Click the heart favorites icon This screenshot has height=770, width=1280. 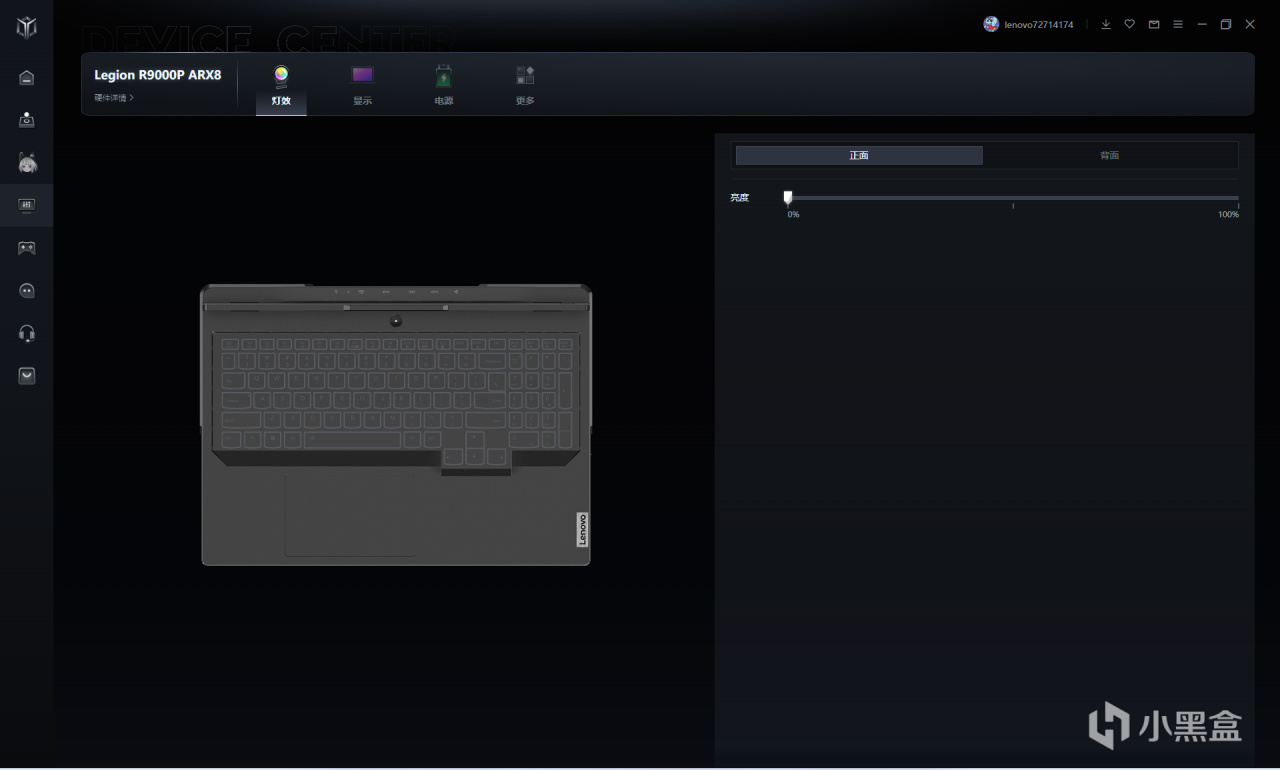click(1130, 24)
